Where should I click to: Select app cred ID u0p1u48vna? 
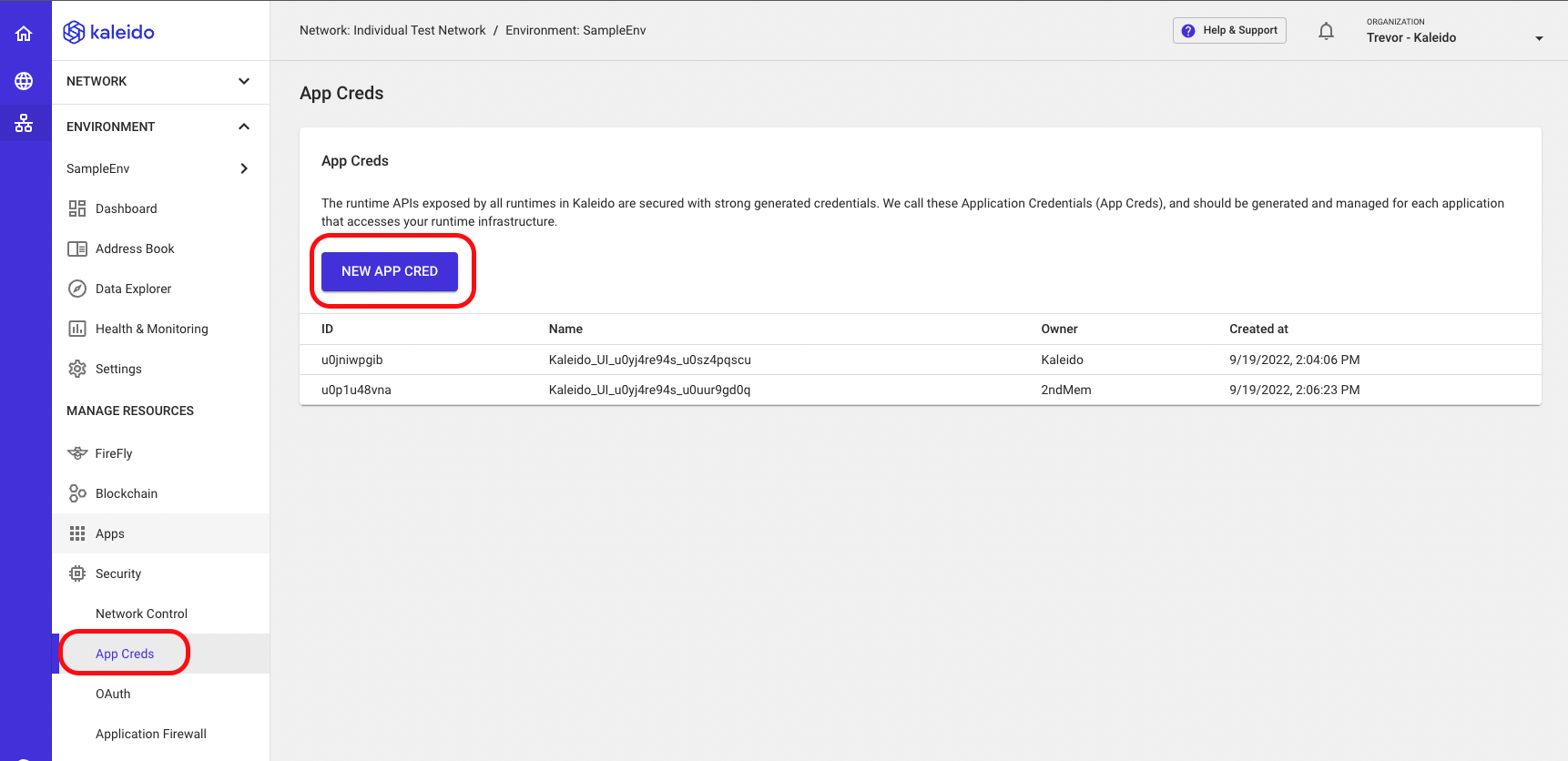(x=356, y=390)
